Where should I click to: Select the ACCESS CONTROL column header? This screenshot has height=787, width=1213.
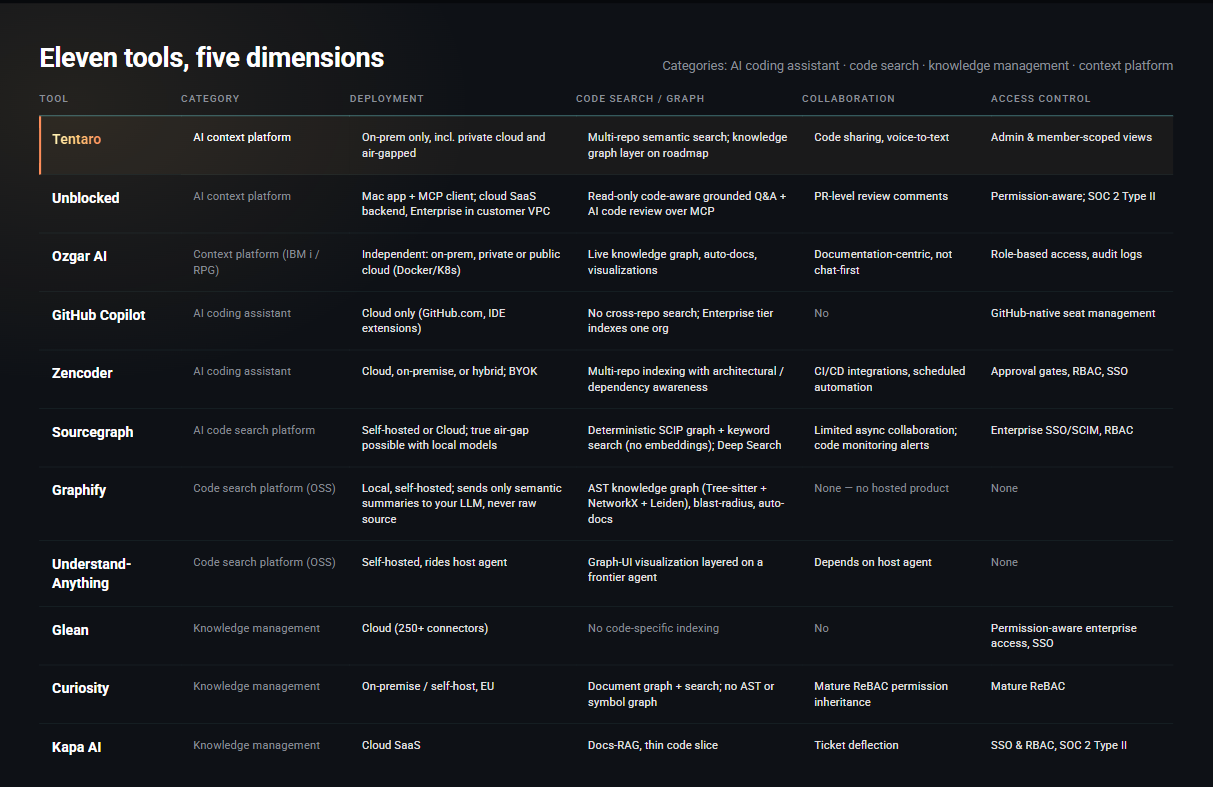tap(1040, 99)
